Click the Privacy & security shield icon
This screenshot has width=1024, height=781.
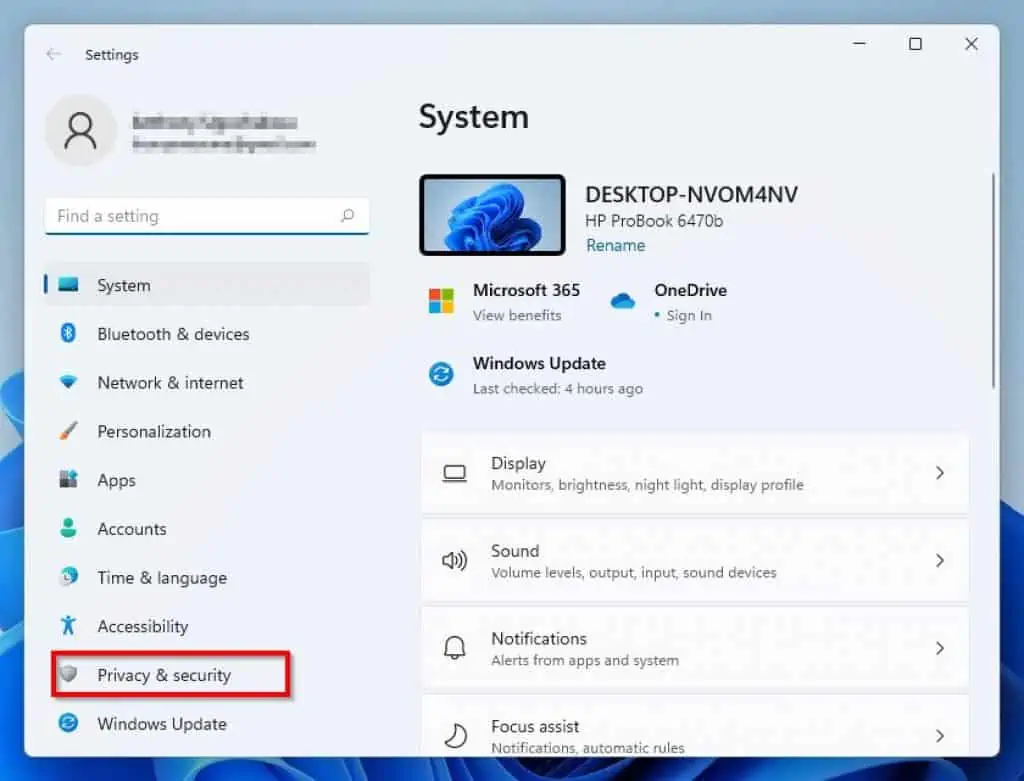68,675
